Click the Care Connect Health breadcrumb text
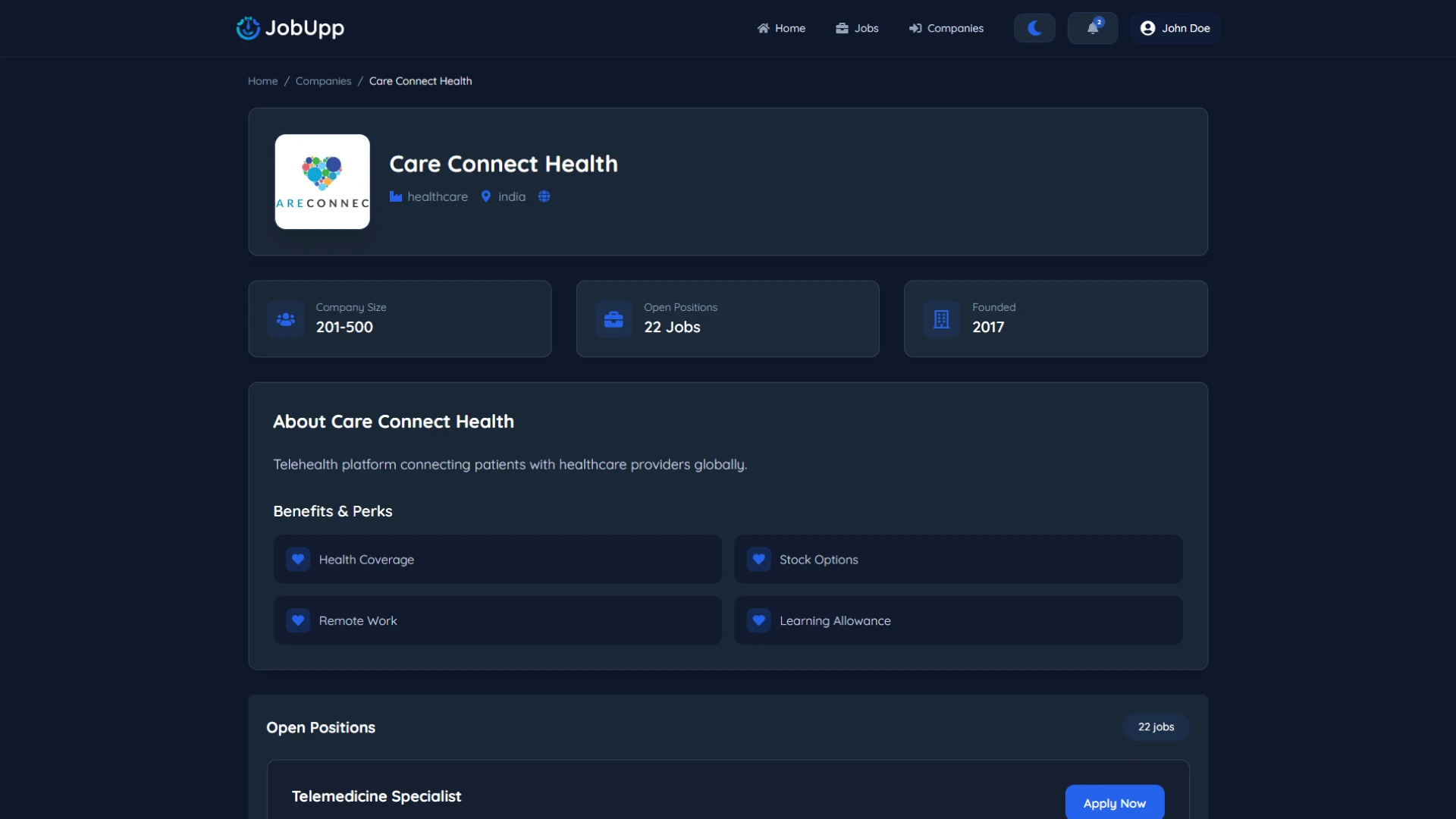This screenshot has height=819, width=1456. [x=420, y=81]
